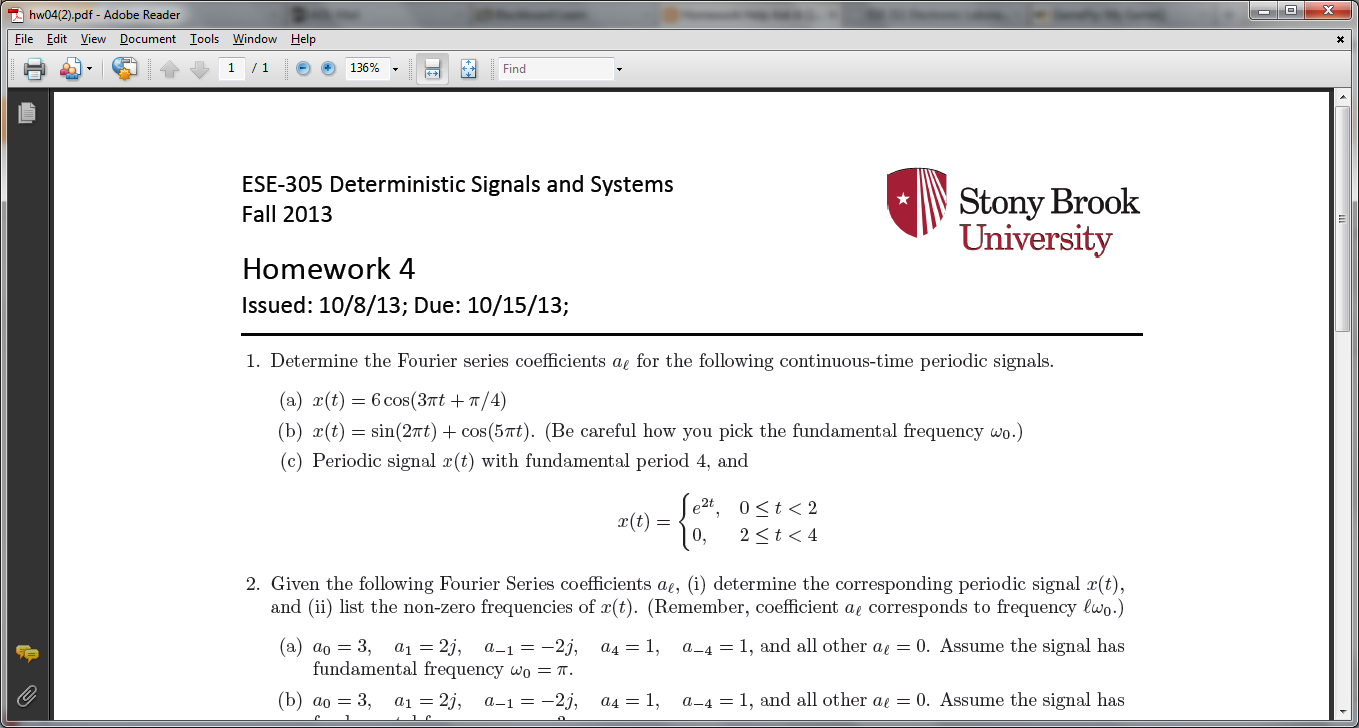The width and height of the screenshot is (1359, 728).
Task: Open the zoom percentage dropdown
Action: 394,69
